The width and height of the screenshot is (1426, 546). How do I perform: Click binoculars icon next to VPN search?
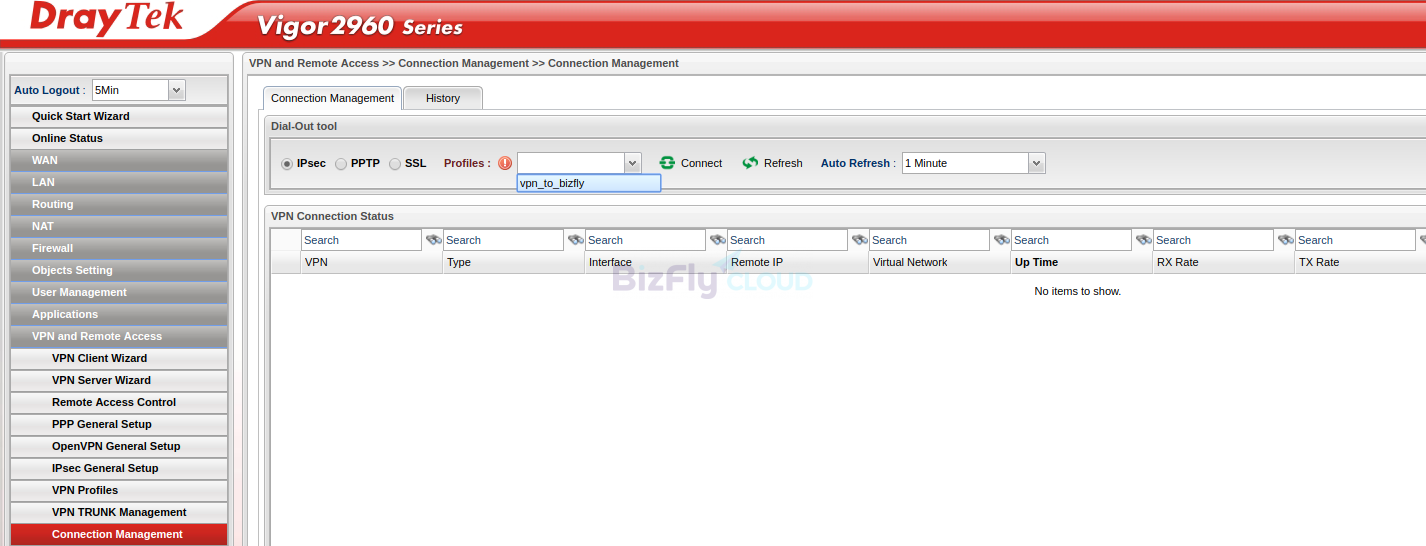pyautogui.click(x=433, y=240)
